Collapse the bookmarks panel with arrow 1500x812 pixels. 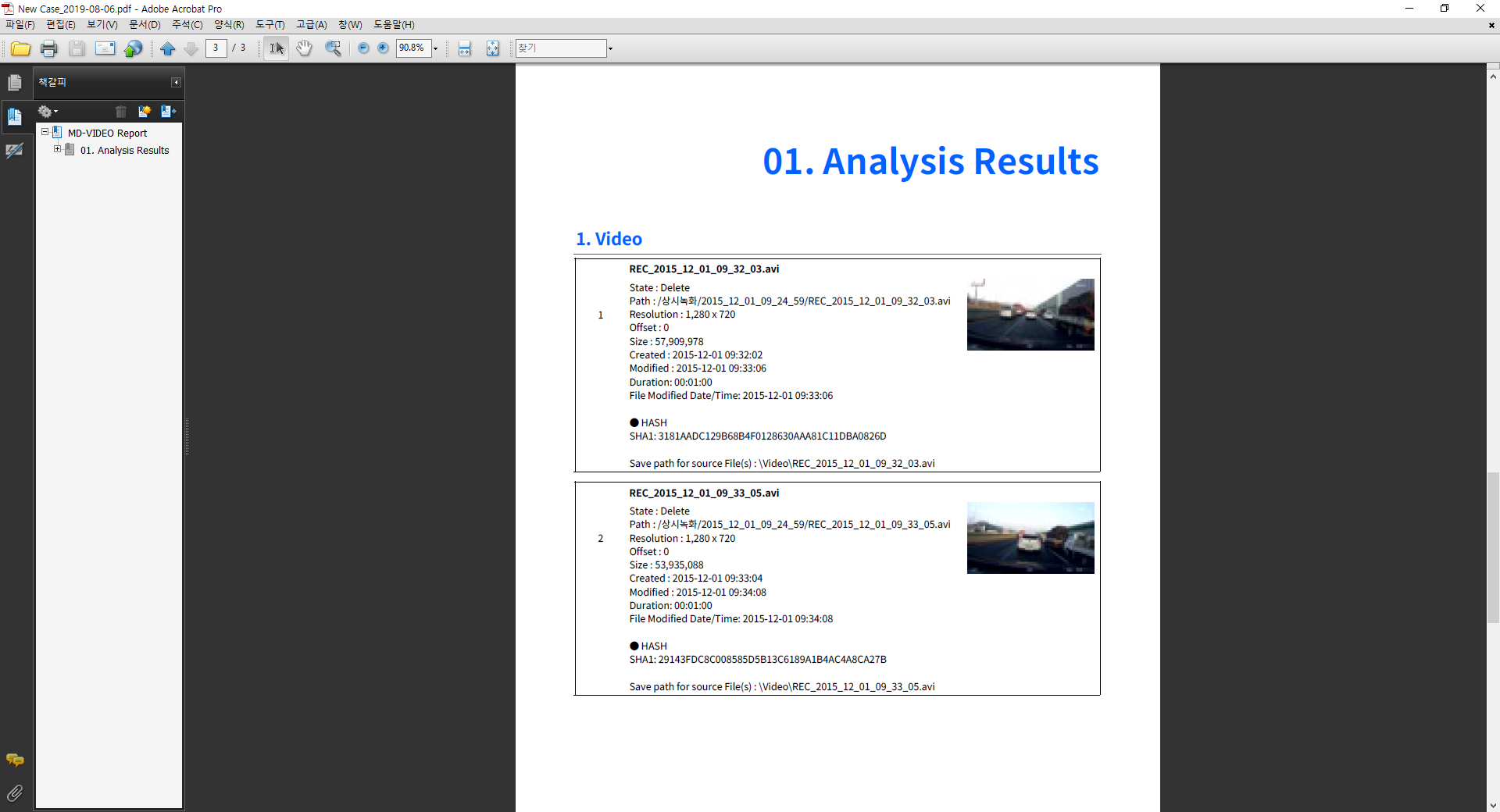pyautogui.click(x=176, y=83)
